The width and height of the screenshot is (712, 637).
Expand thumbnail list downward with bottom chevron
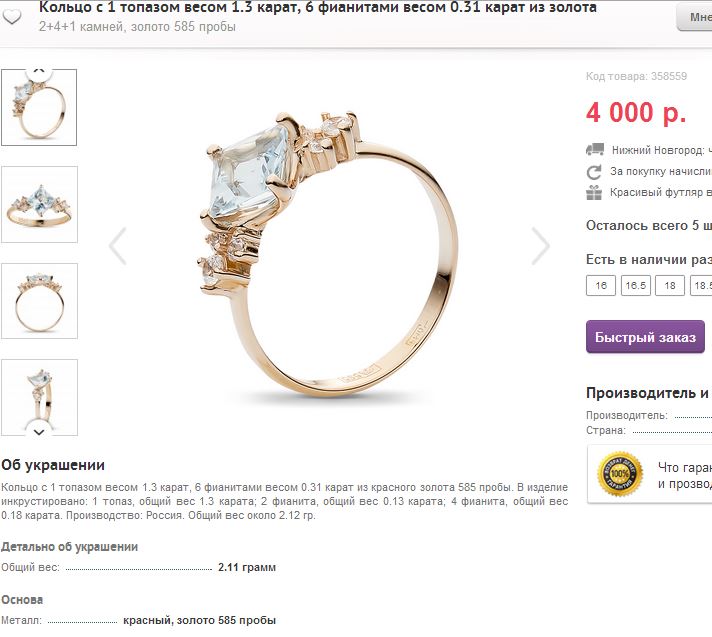pyautogui.click(x=39, y=432)
